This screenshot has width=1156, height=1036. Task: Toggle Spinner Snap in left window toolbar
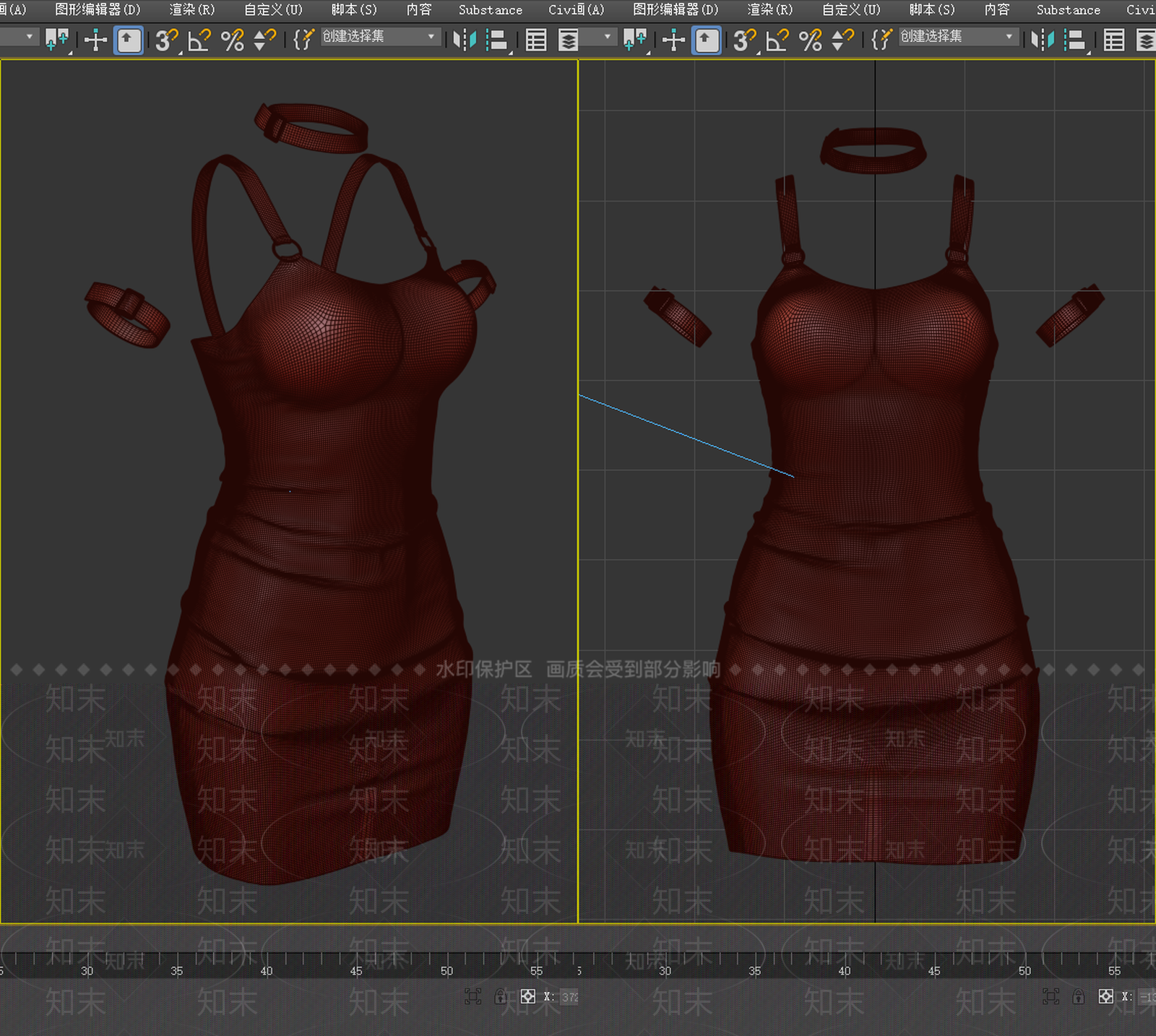264,40
